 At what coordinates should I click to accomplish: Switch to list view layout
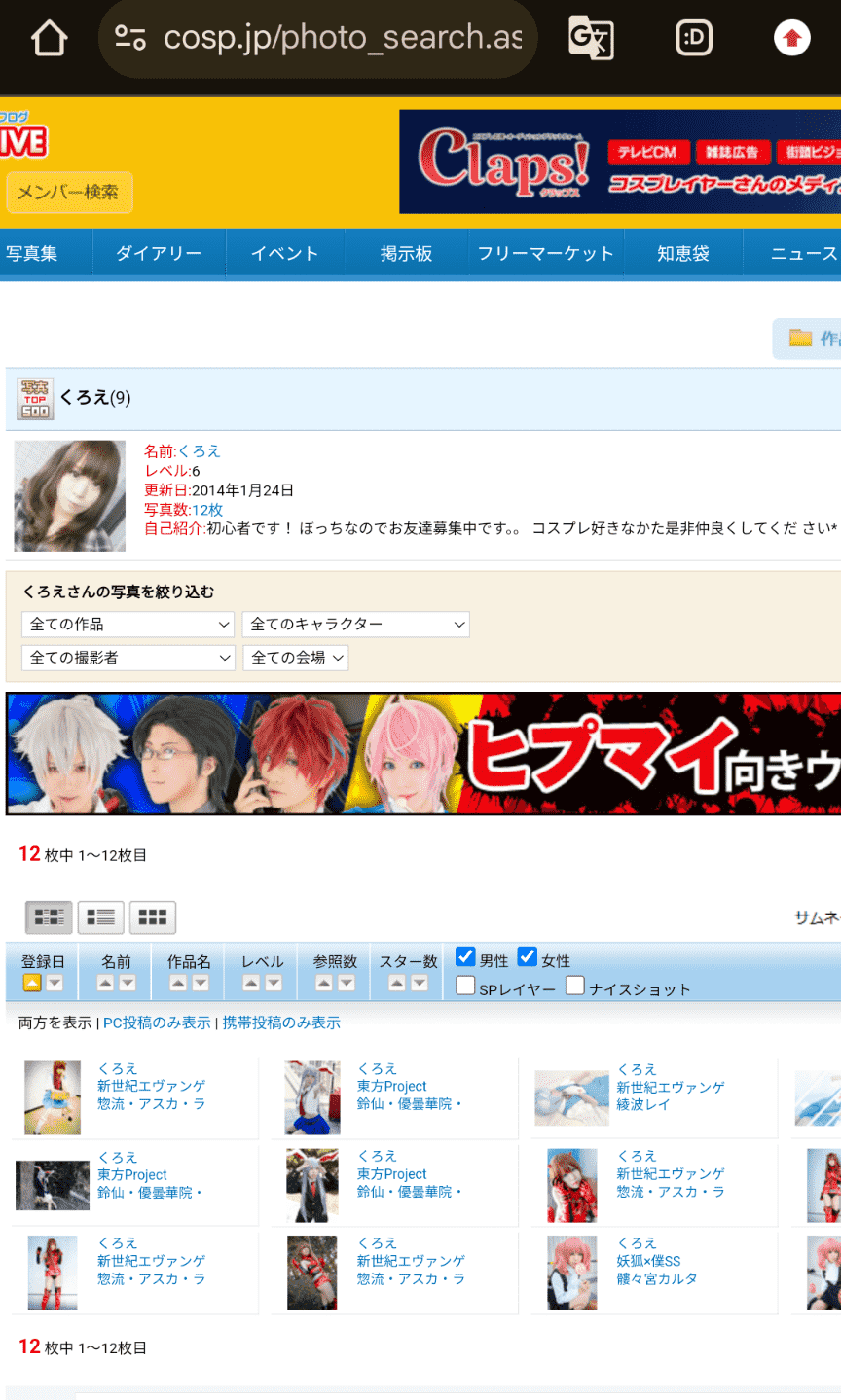pos(100,916)
